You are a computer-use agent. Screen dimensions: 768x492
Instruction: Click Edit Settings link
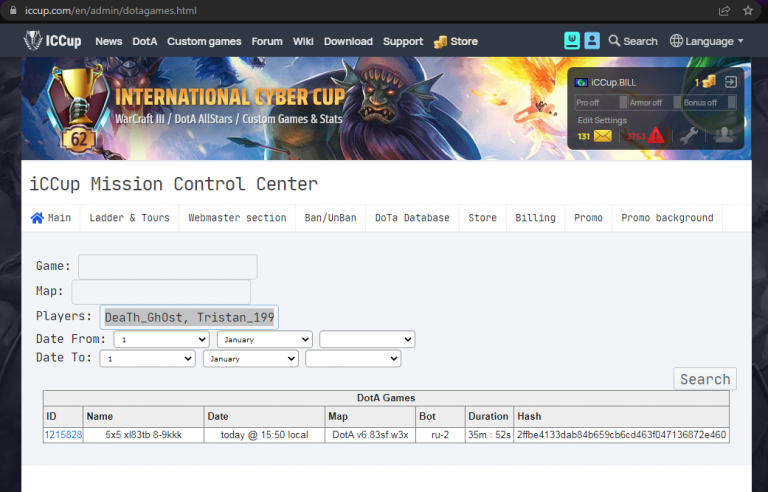602,120
